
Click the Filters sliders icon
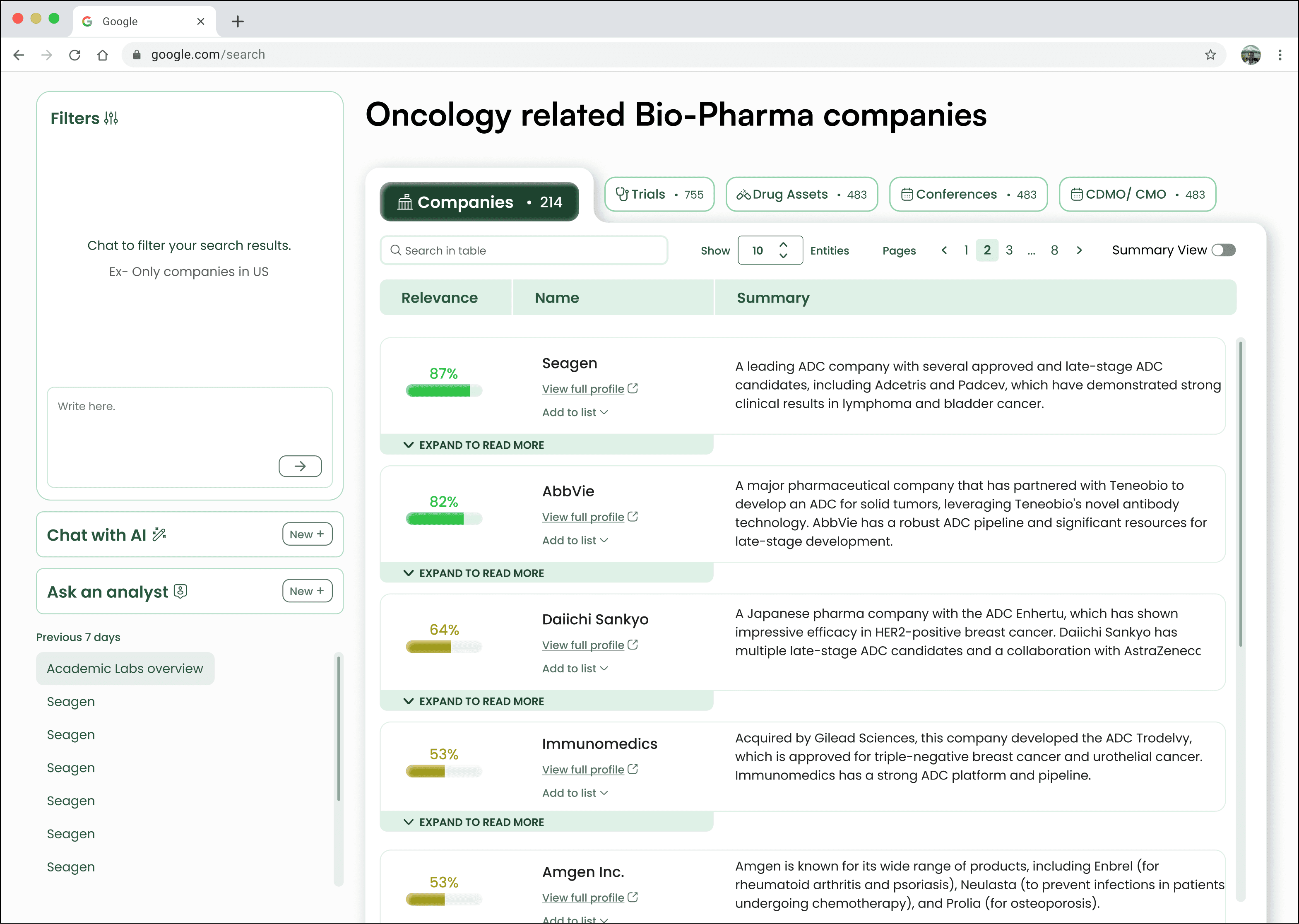[x=111, y=118]
